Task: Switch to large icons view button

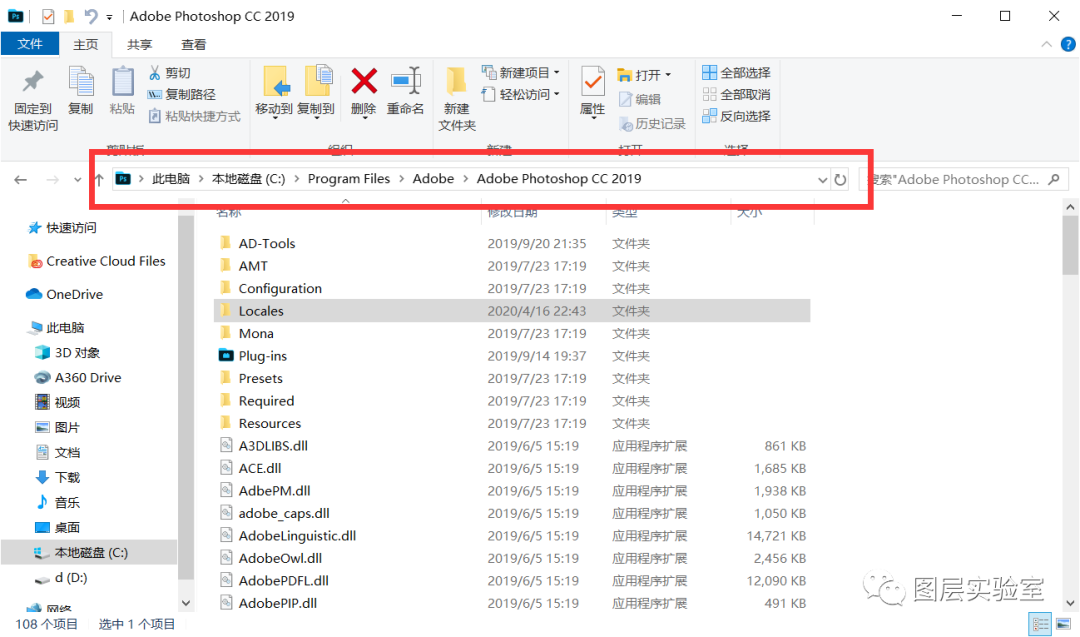Action: pyautogui.click(x=1064, y=625)
